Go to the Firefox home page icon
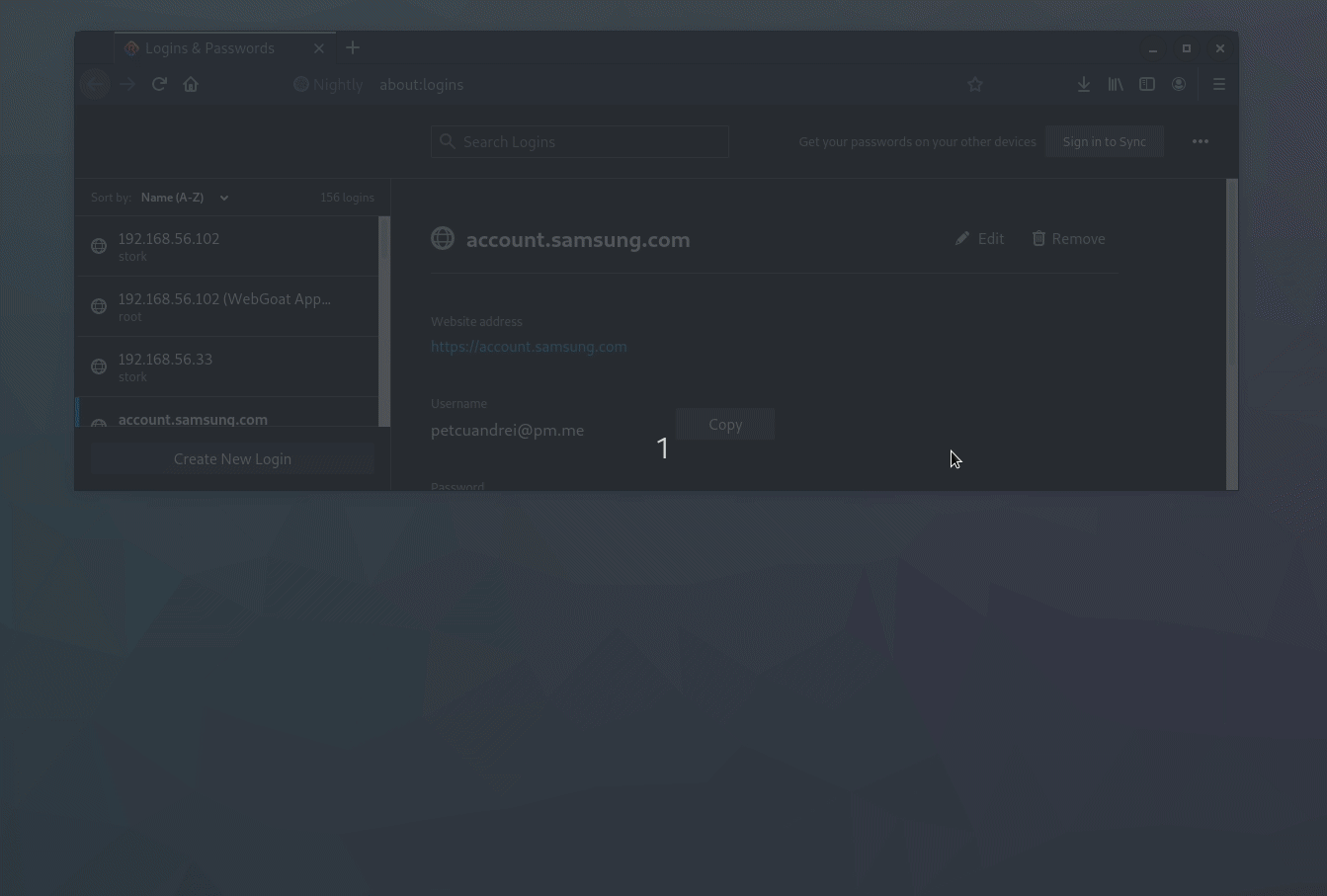The width and height of the screenshot is (1327, 896). [x=191, y=84]
